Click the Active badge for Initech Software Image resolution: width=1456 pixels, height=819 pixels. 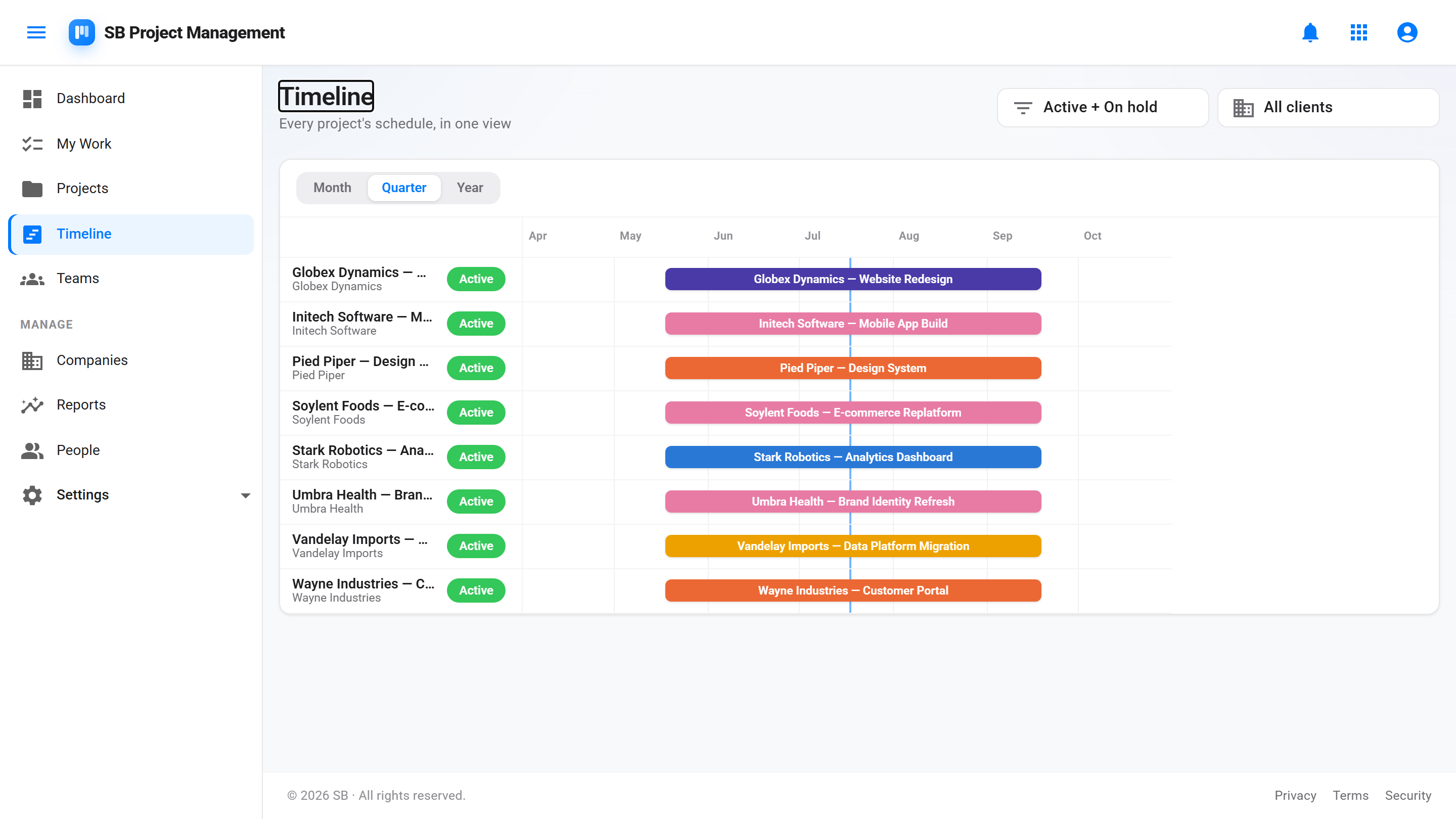pyautogui.click(x=476, y=324)
